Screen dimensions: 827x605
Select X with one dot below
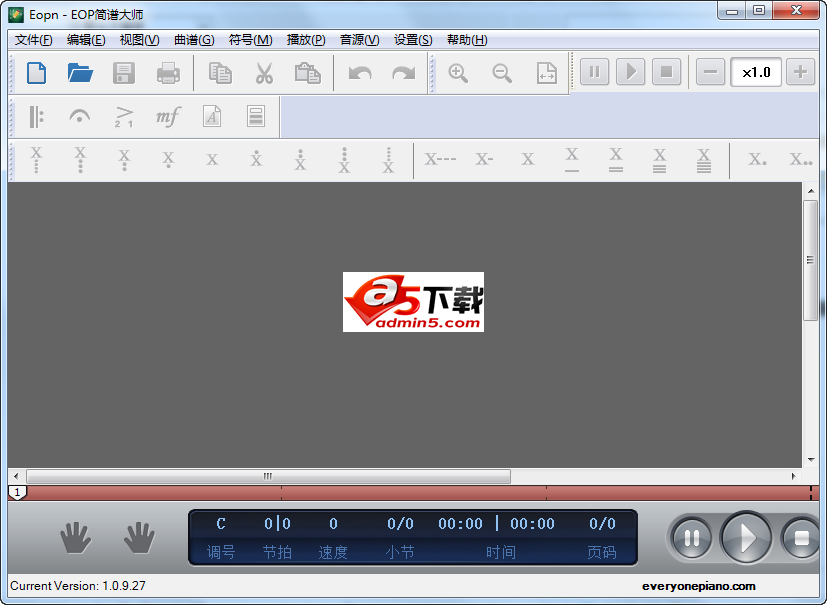pyautogui.click(x=168, y=159)
